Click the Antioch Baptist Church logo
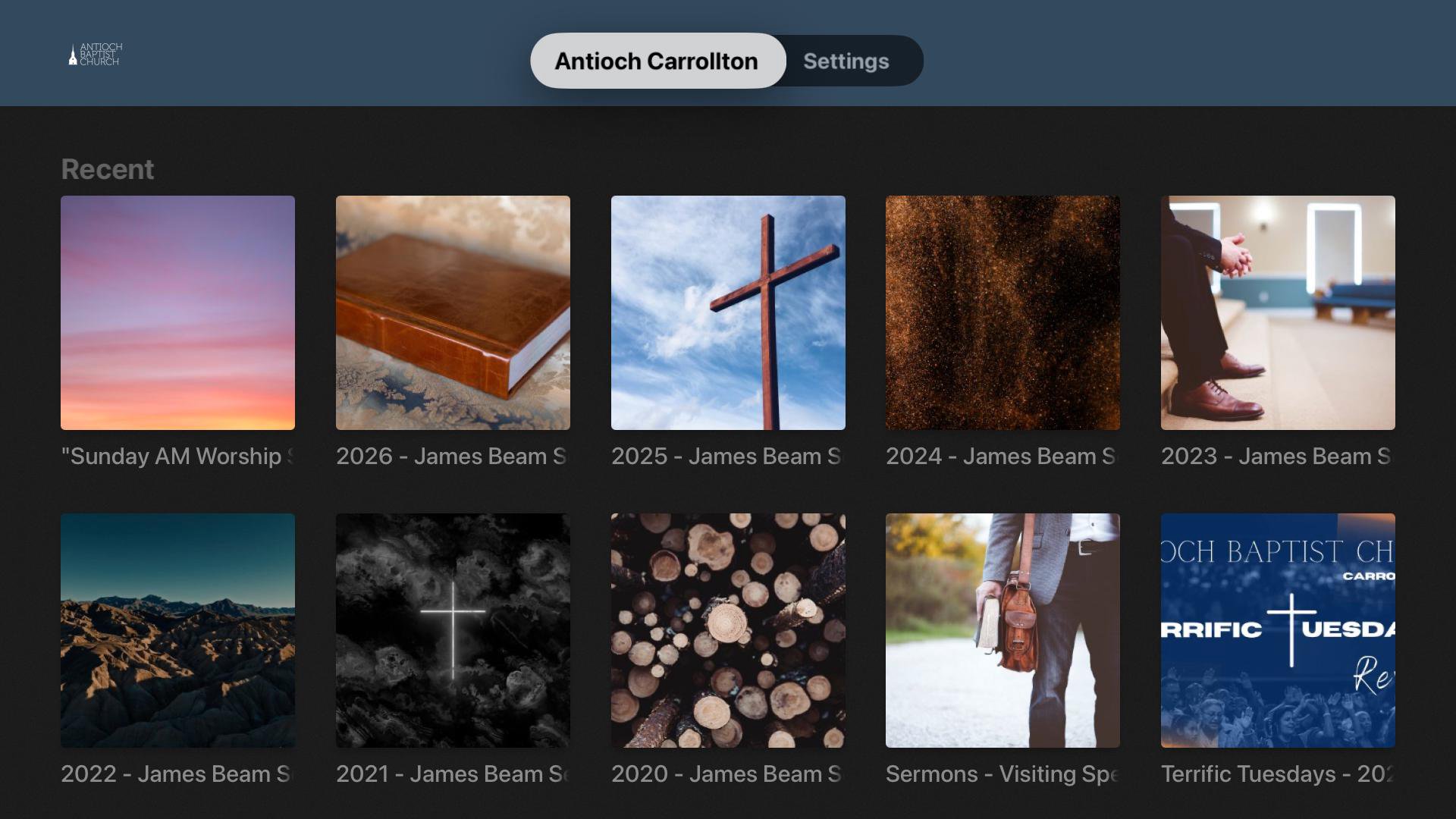 click(x=95, y=54)
